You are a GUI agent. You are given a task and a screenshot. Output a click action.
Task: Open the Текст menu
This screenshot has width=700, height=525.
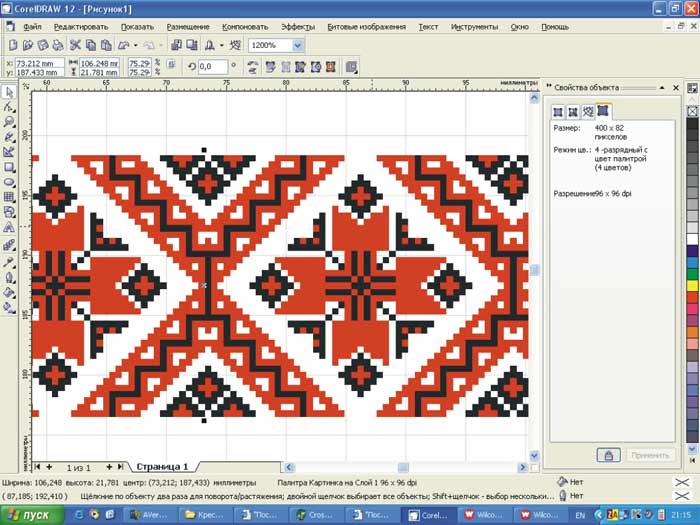(428, 26)
